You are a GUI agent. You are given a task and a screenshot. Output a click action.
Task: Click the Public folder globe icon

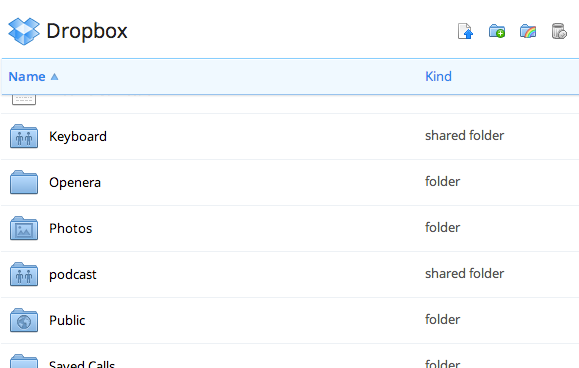coord(24,320)
